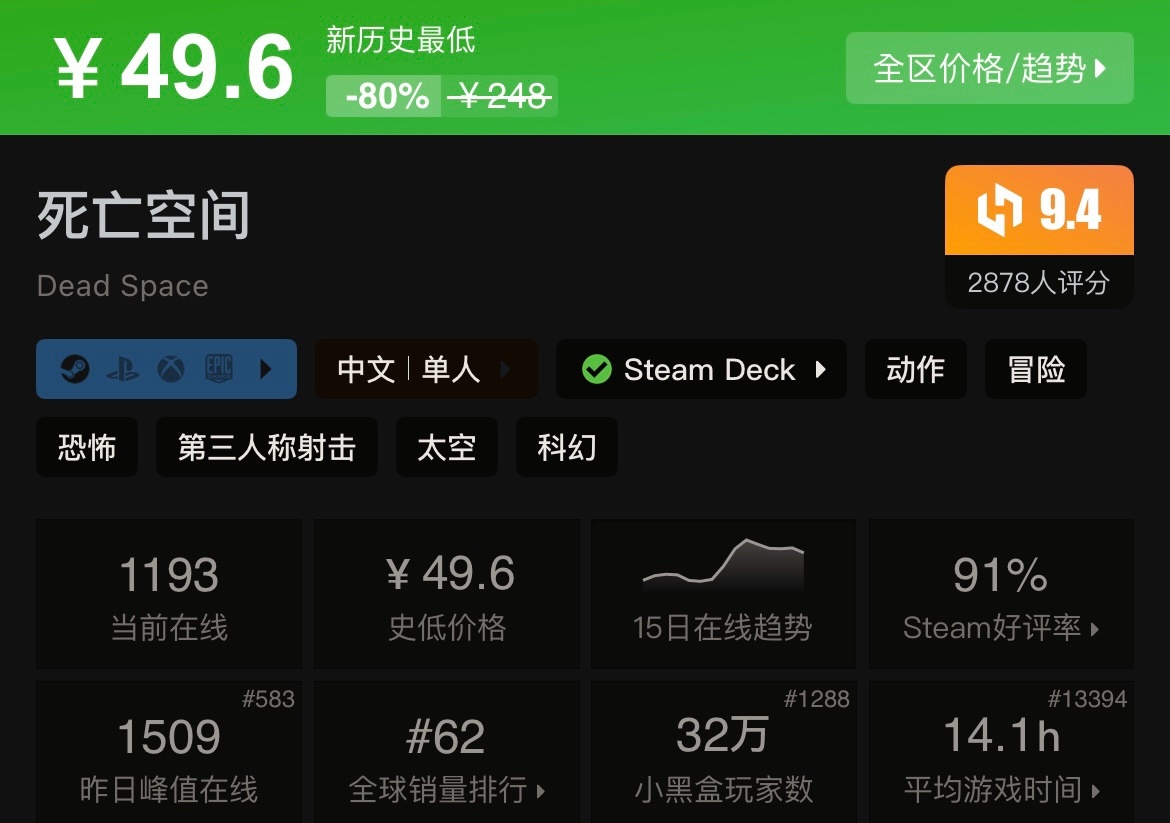Click the #583 rank label
This screenshot has width=1170, height=823.
click(268, 699)
